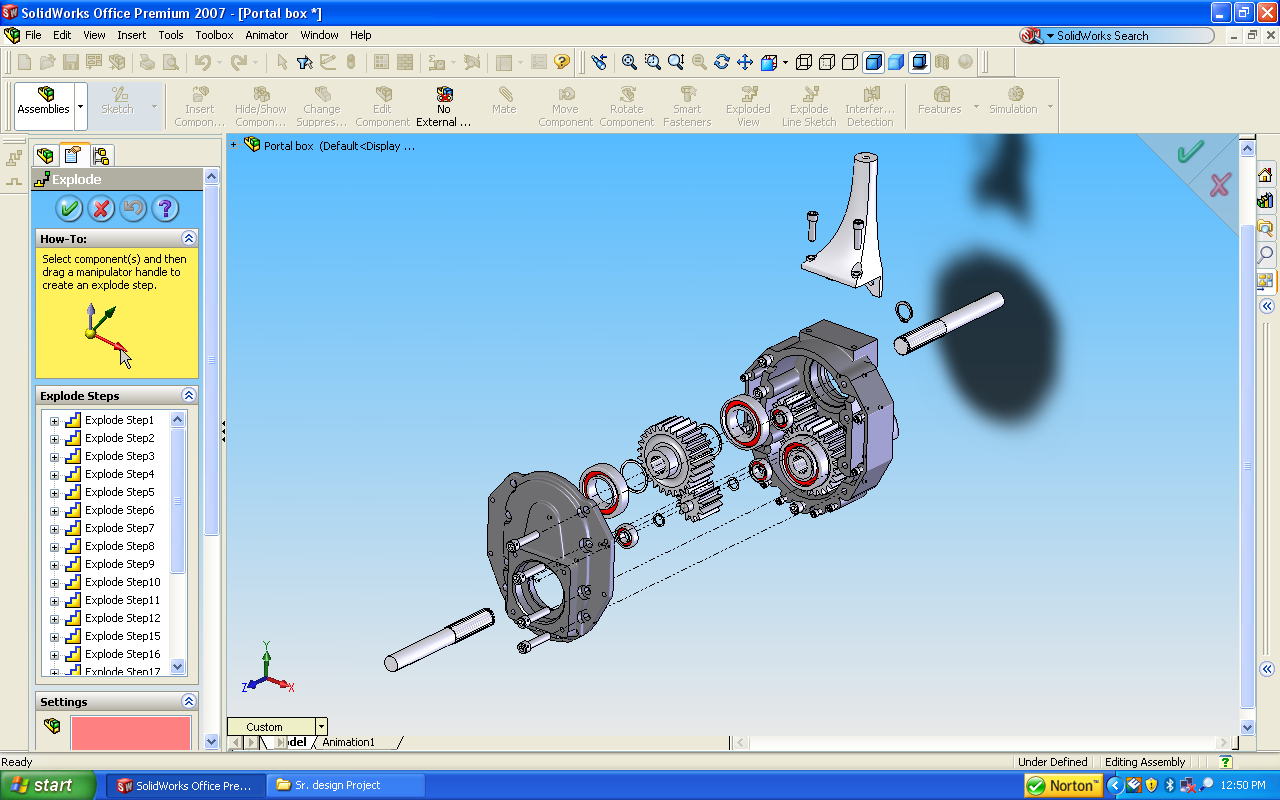Click the green checkmark in confirmation corner
1280x800 pixels.
tap(1189, 152)
